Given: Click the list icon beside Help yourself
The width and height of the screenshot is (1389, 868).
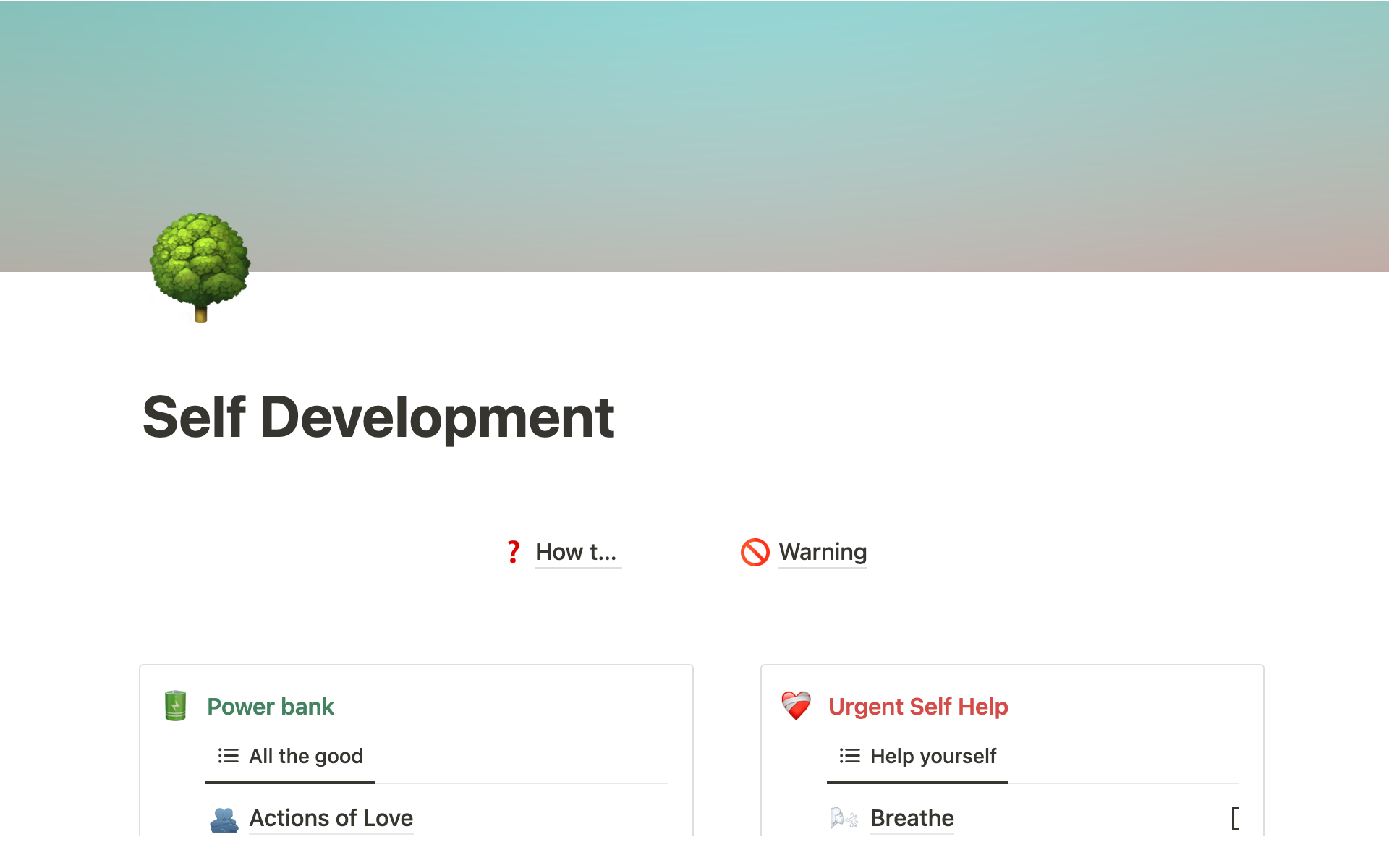Looking at the screenshot, I should click(x=849, y=756).
